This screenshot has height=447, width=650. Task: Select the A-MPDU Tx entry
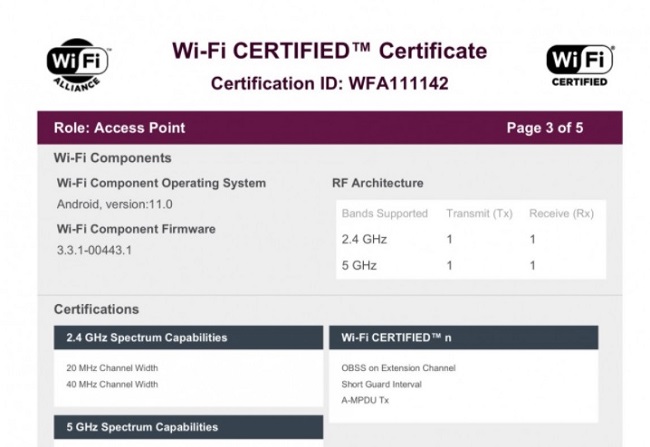click(365, 401)
